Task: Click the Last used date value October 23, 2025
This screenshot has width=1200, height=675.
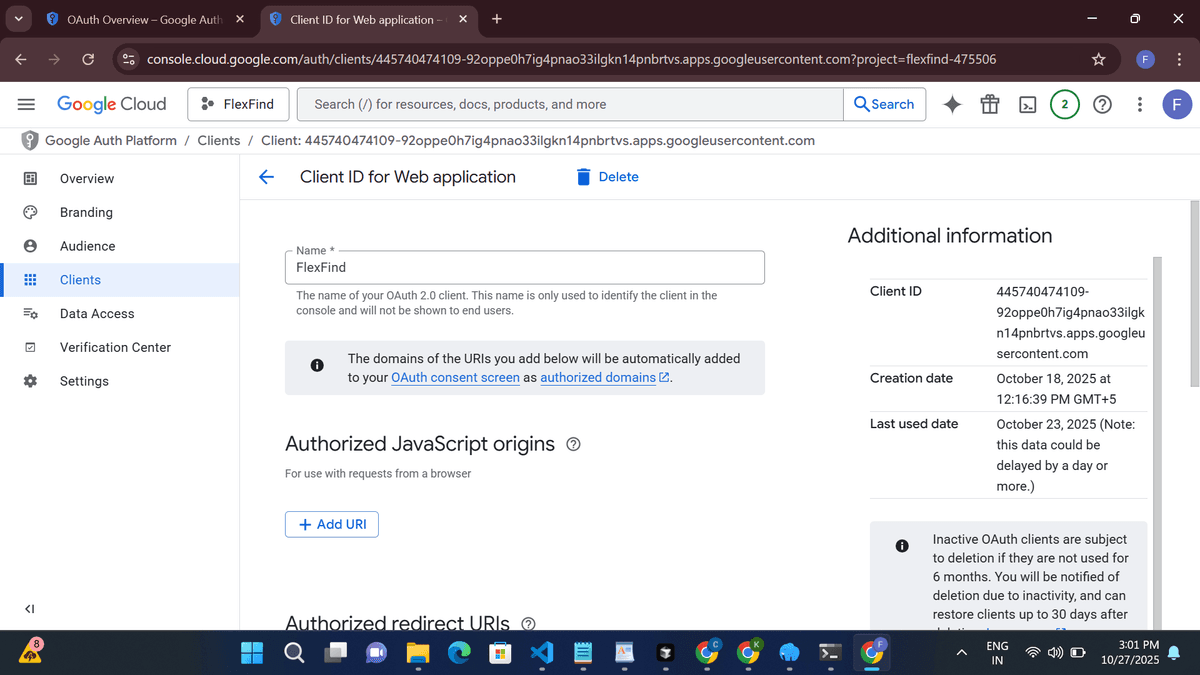Action: click(1066, 455)
